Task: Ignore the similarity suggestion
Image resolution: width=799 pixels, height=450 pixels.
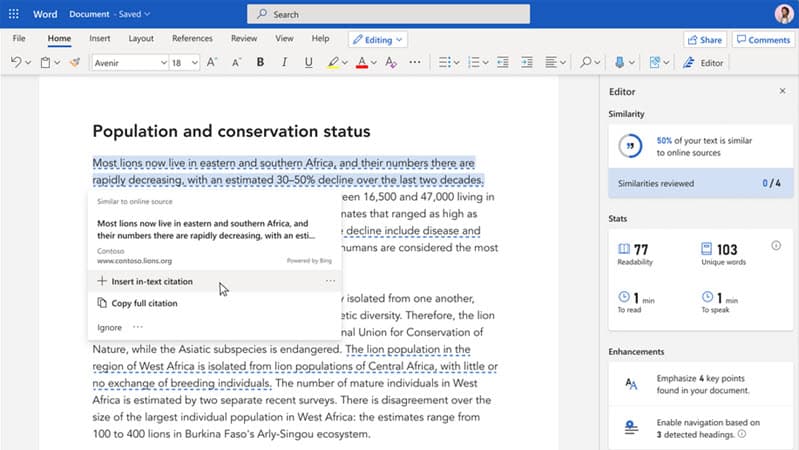Action: [x=110, y=327]
